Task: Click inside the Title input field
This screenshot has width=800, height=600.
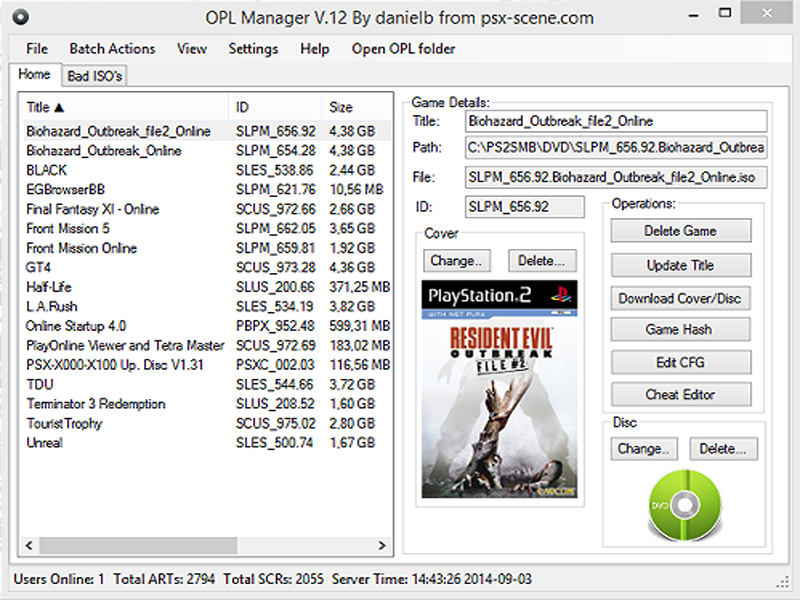Action: click(x=615, y=120)
